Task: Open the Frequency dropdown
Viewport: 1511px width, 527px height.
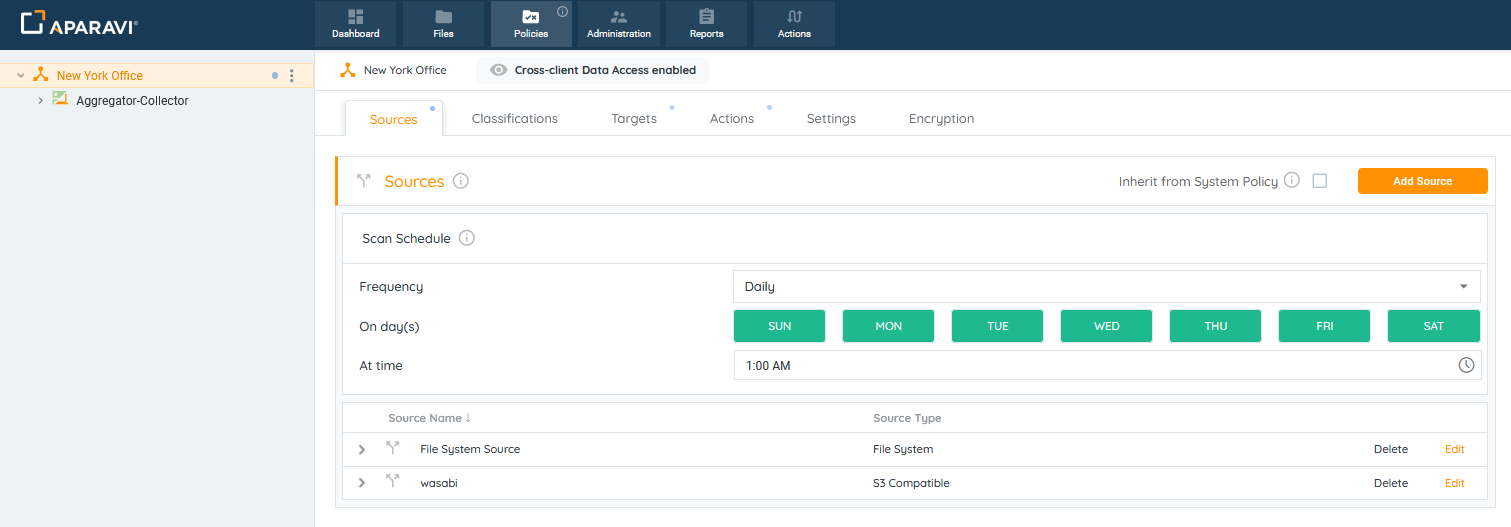Action: pos(1106,286)
